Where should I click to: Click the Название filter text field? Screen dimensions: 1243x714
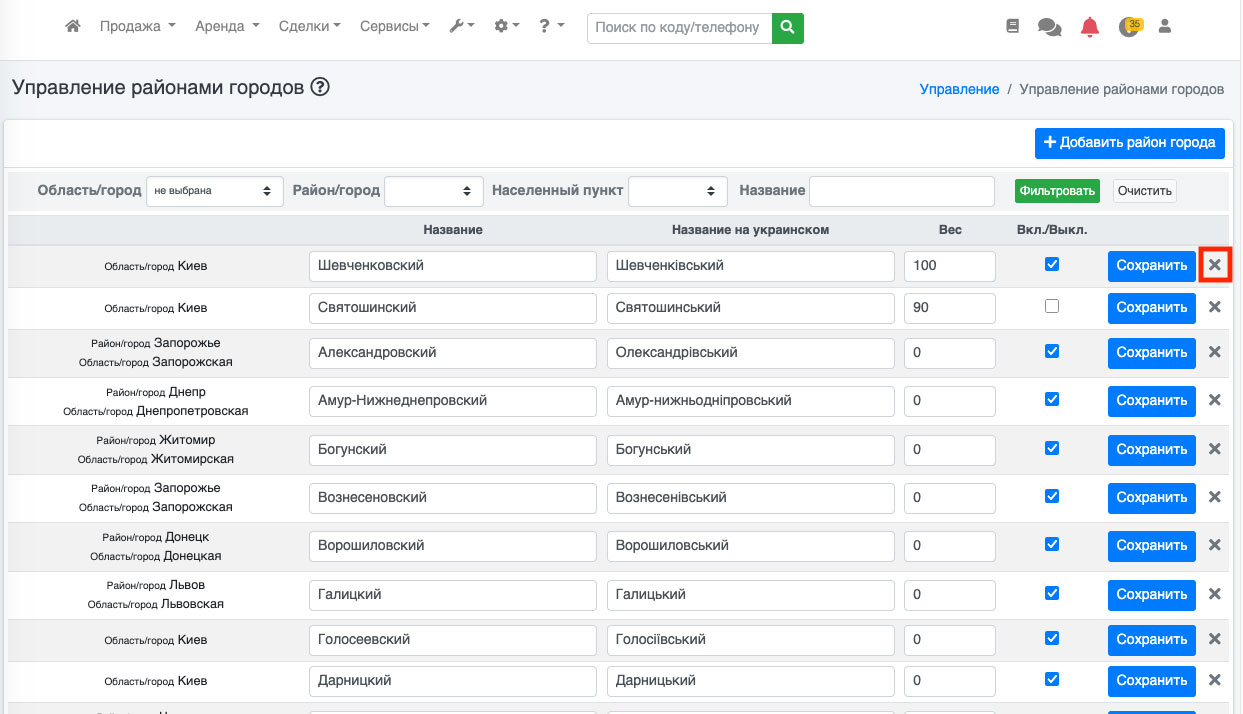point(901,191)
